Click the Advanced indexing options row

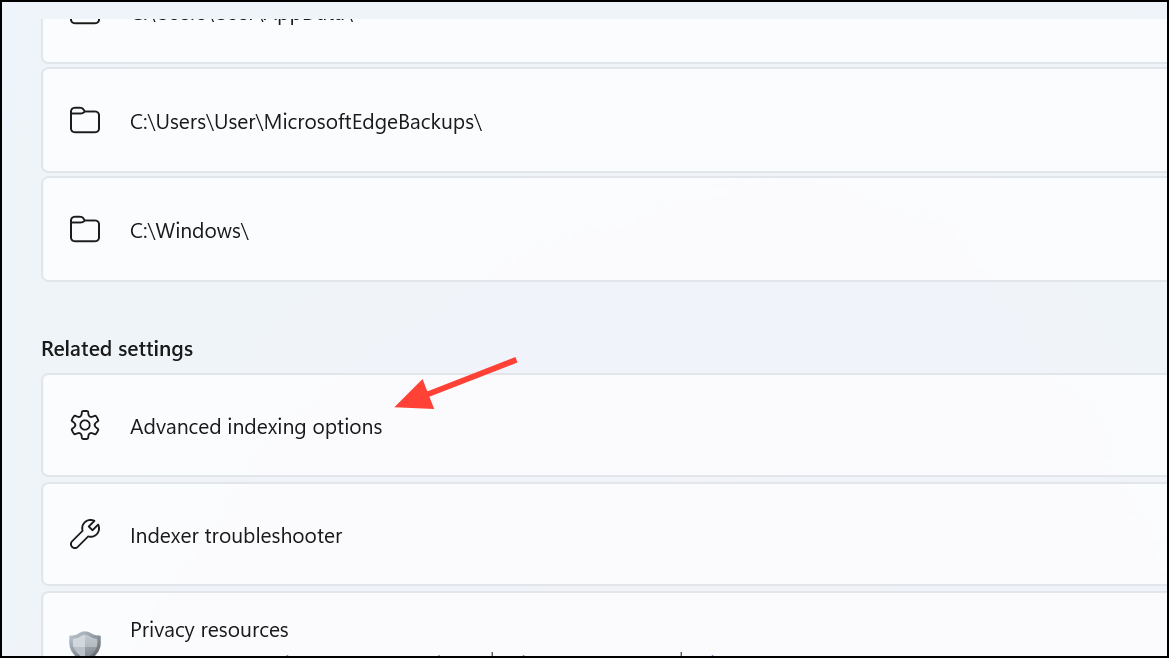[x=600, y=425]
